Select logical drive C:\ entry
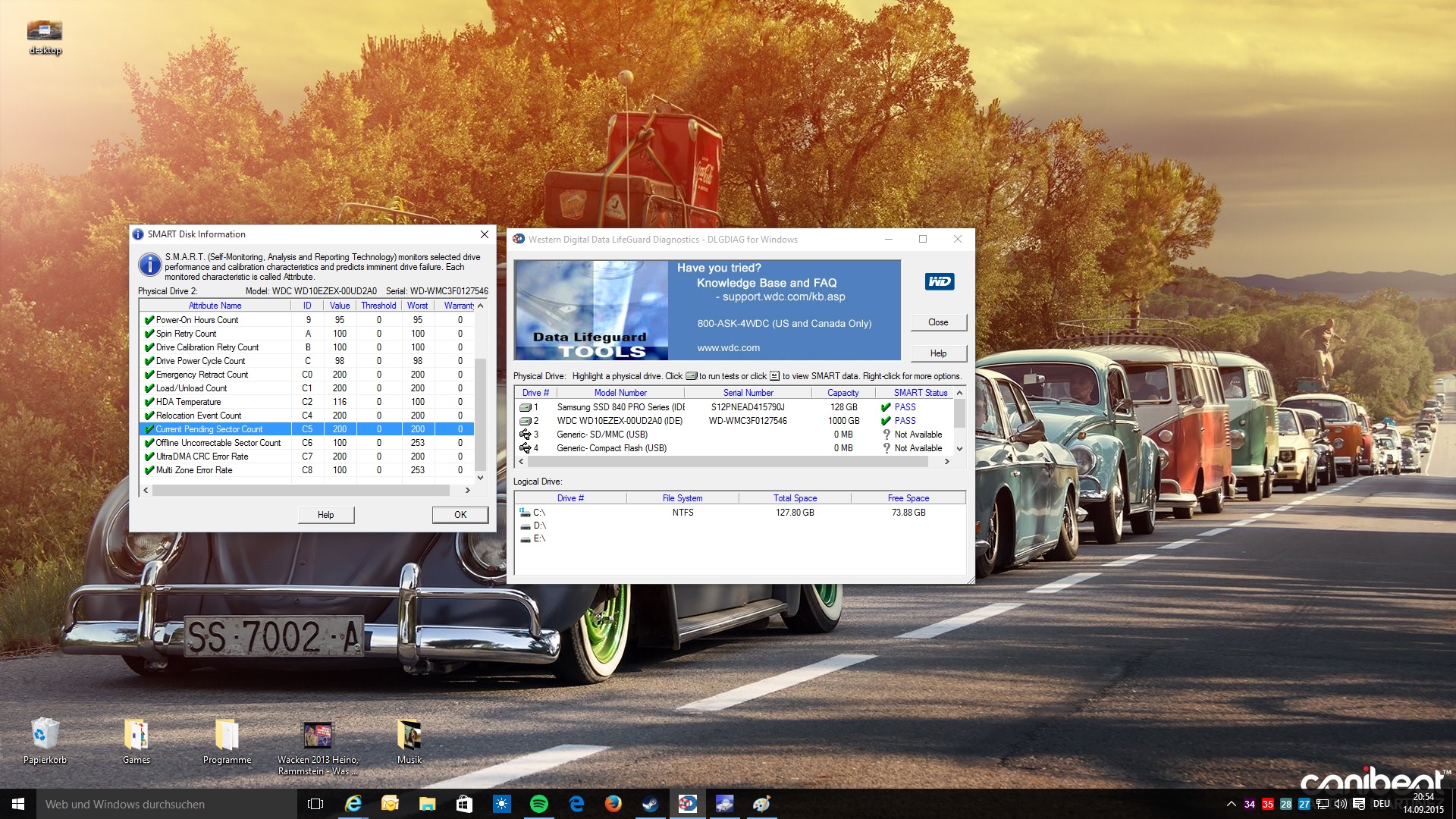The width and height of the screenshot is (1456, 819). (x=538, y=513)
